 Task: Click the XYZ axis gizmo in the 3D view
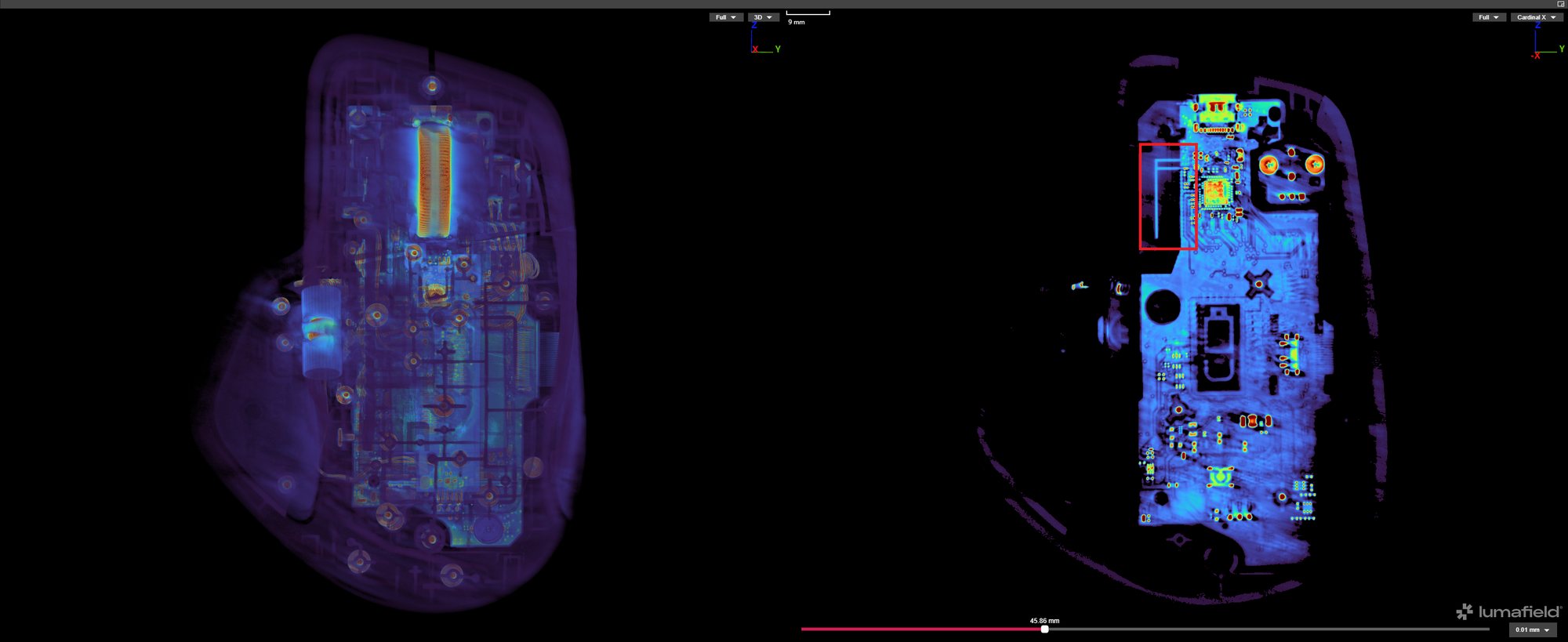(763, 41)
